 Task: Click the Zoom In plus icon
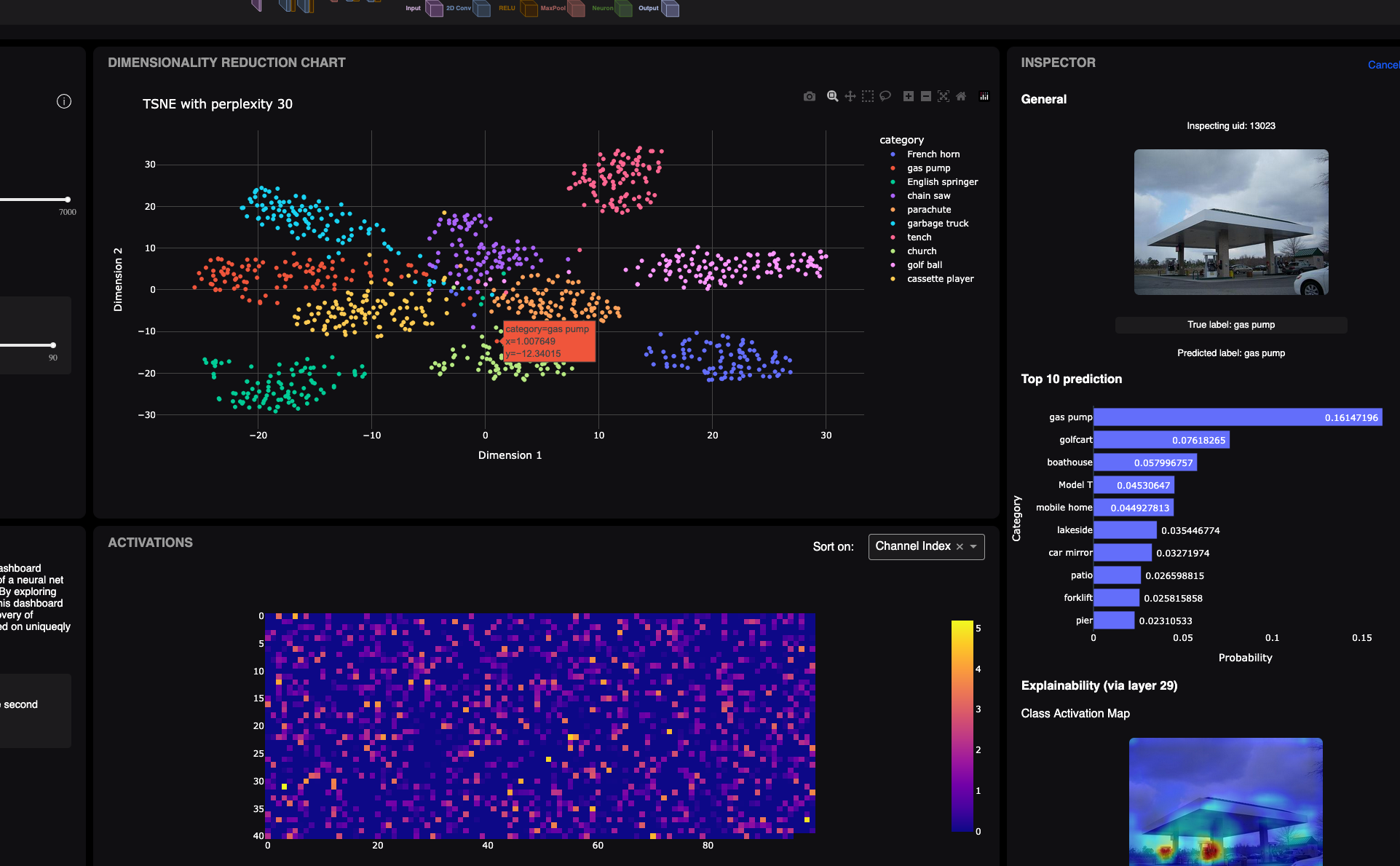click(x=908, y=96)
